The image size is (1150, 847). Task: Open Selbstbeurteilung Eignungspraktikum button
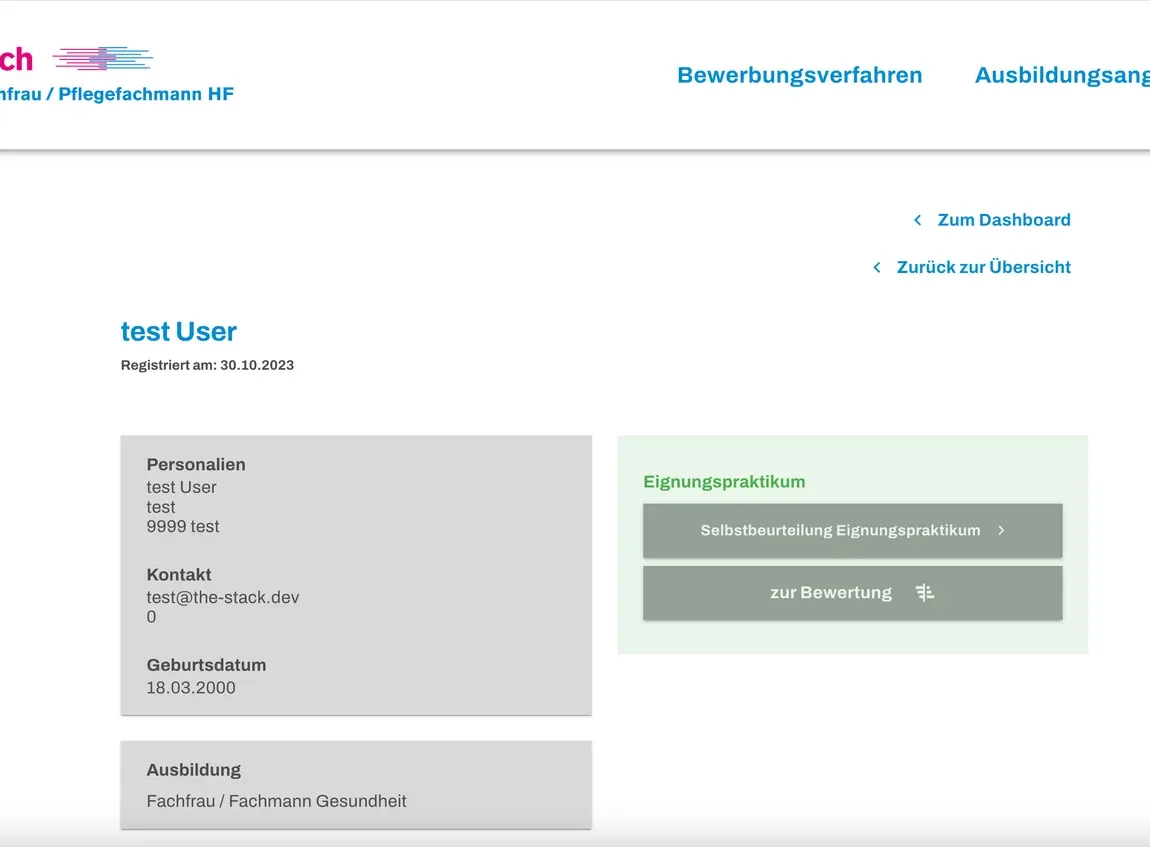pos(852,530)
